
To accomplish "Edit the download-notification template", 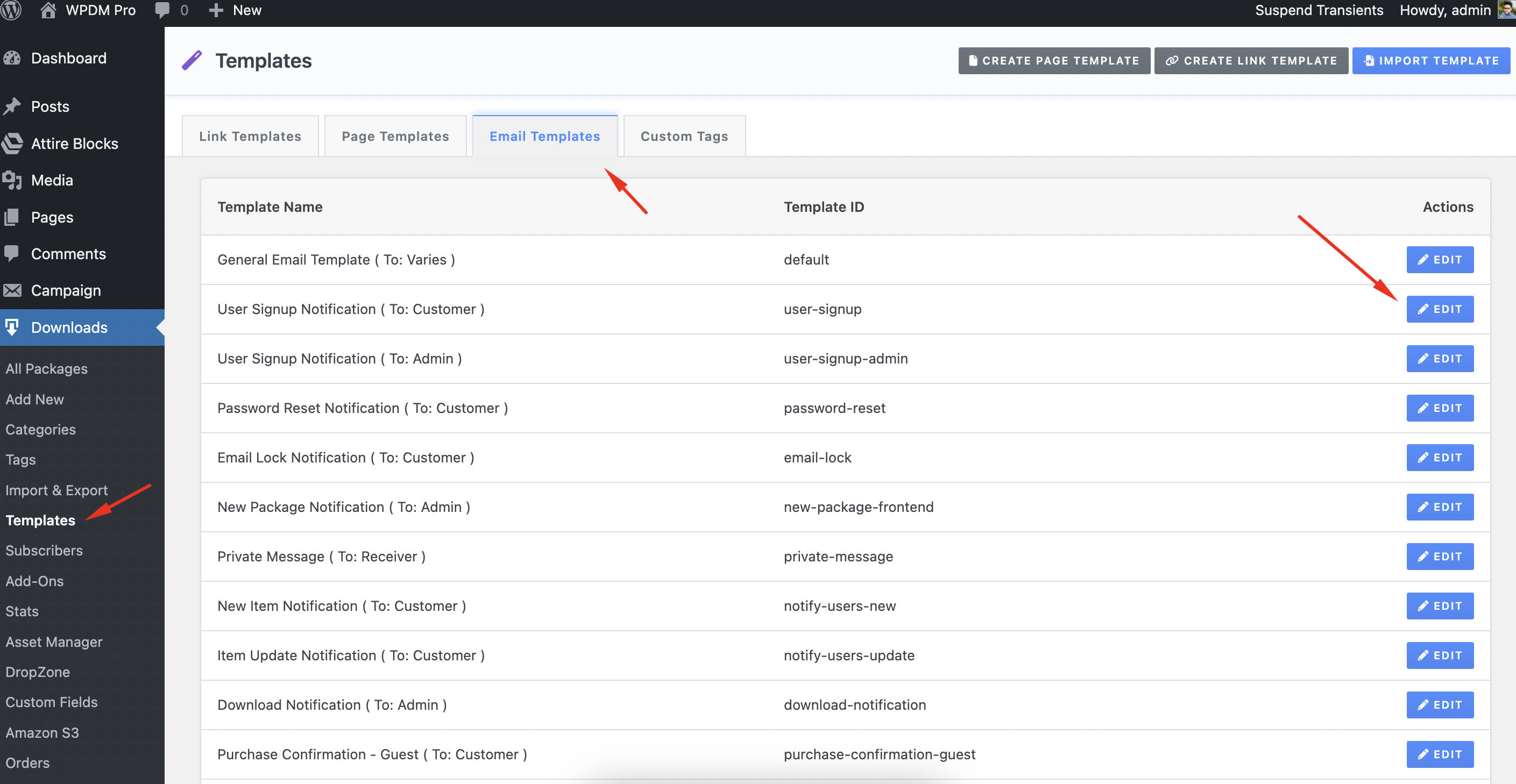I will pos(1440,704).
